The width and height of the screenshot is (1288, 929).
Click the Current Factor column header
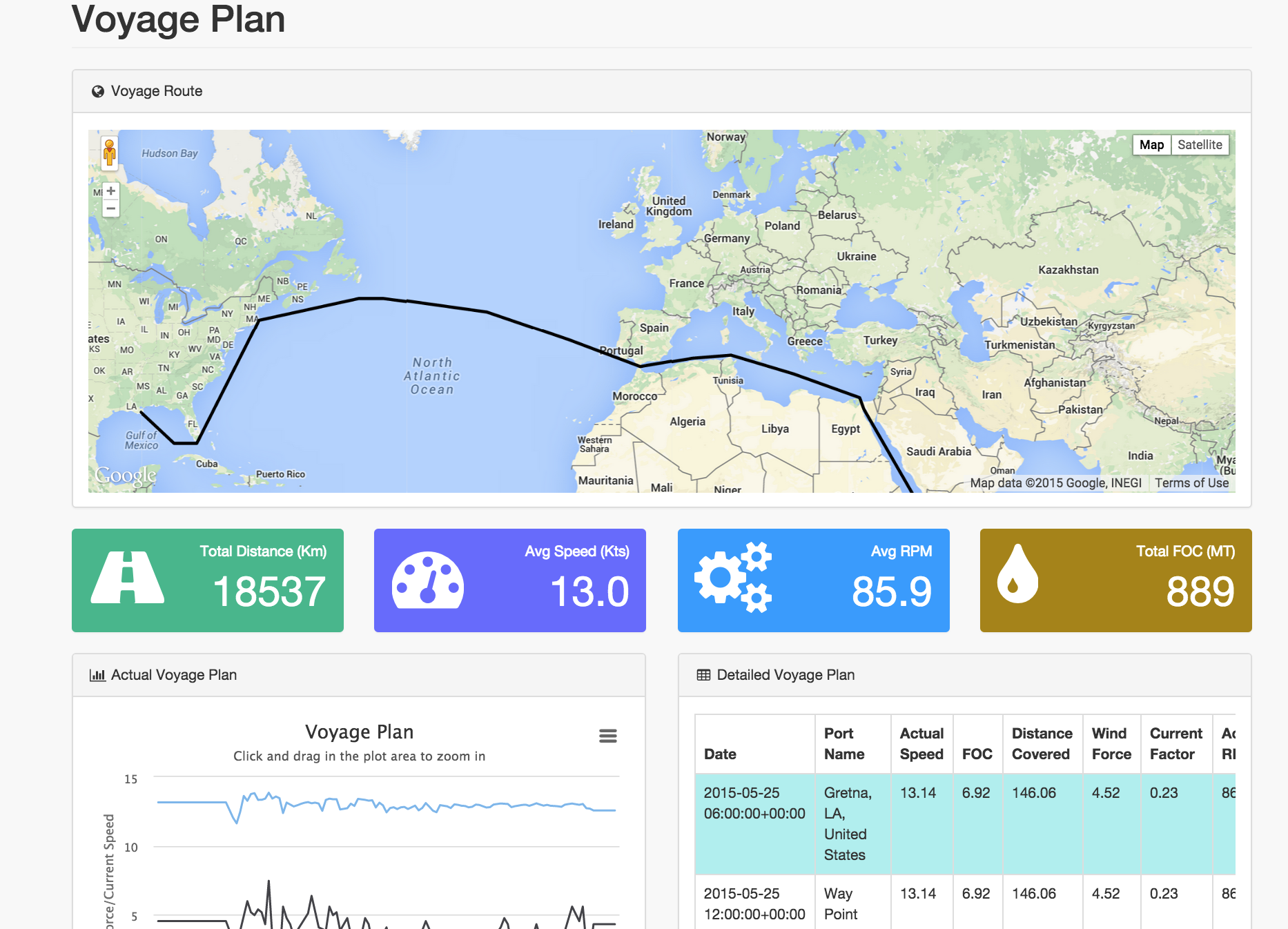click(1175, 744)
